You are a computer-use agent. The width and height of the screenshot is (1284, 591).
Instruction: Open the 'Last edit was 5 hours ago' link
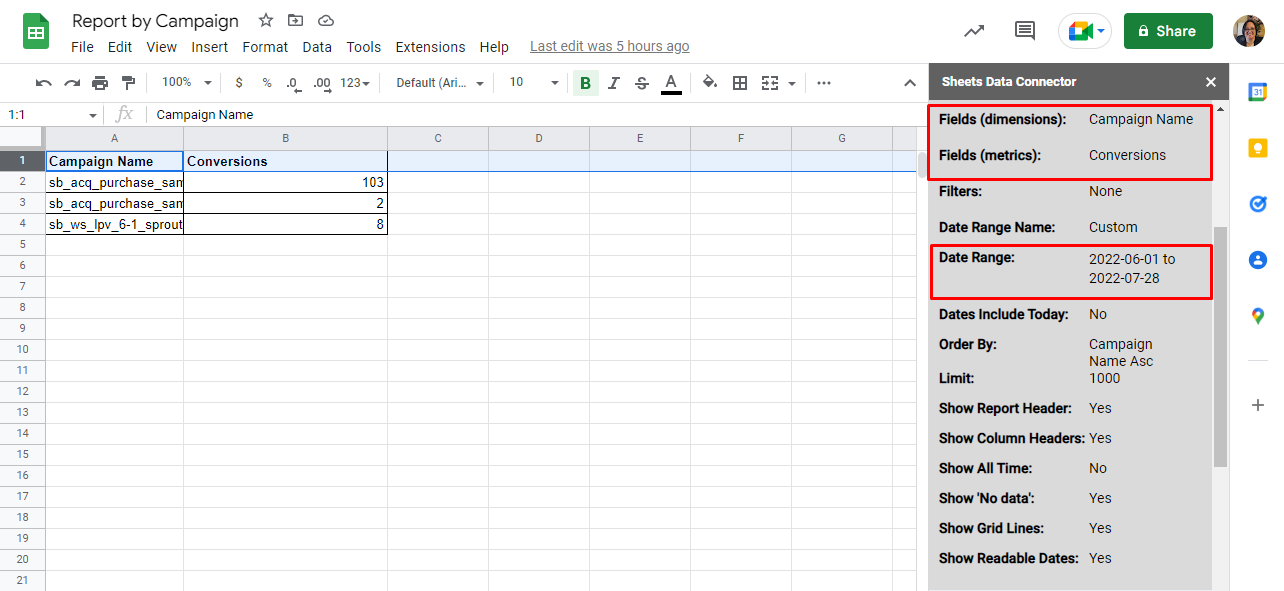[609, 47]
